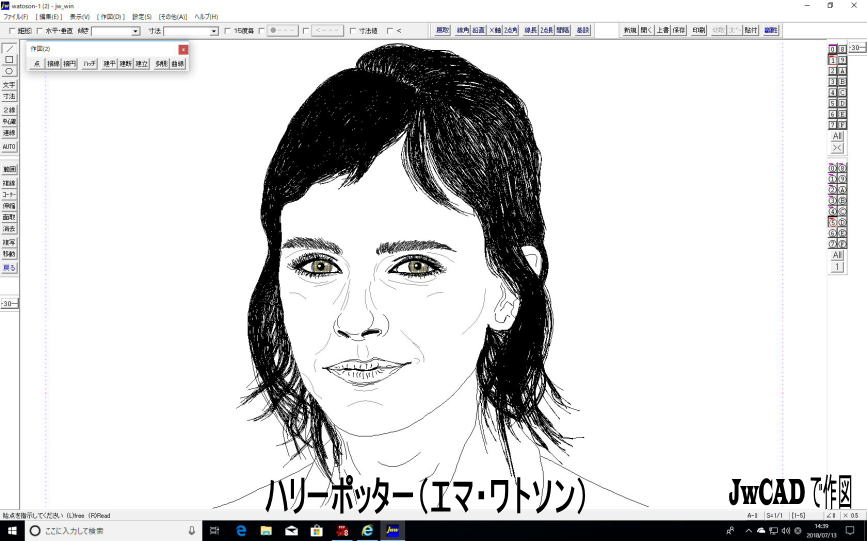Click the lower All layer-groups button

(837, 255)
